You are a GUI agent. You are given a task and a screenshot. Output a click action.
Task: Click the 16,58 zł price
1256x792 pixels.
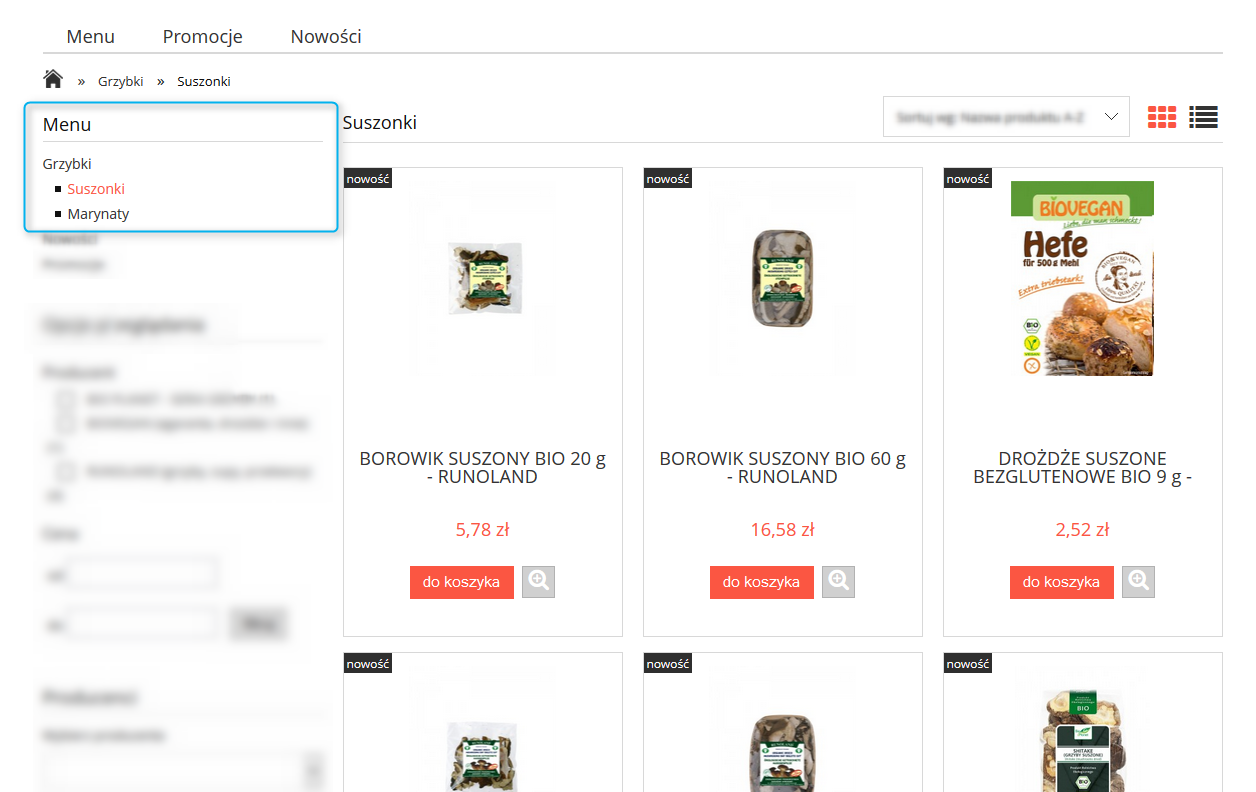[783, 530]
